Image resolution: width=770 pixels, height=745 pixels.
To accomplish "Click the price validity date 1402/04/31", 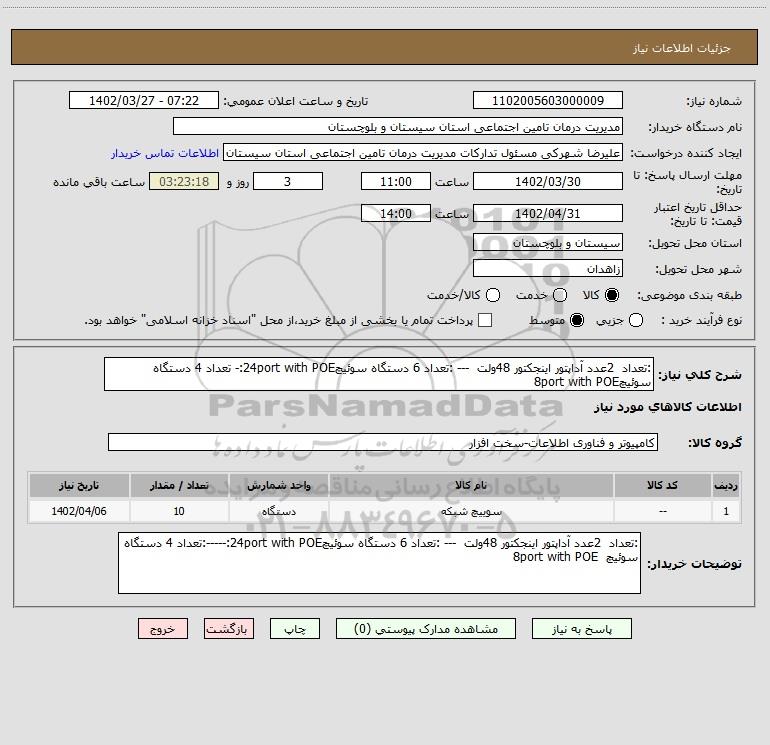I will pos(548,214).
